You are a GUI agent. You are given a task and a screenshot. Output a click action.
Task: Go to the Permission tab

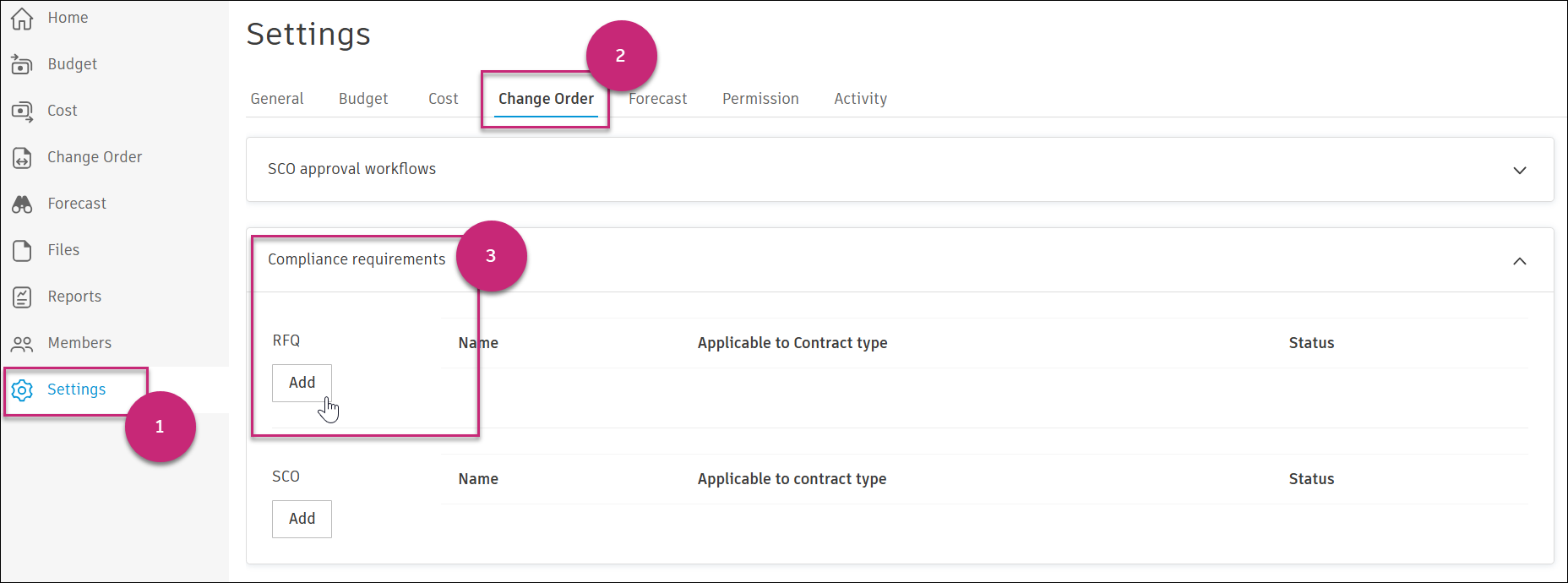pos(760,99)
